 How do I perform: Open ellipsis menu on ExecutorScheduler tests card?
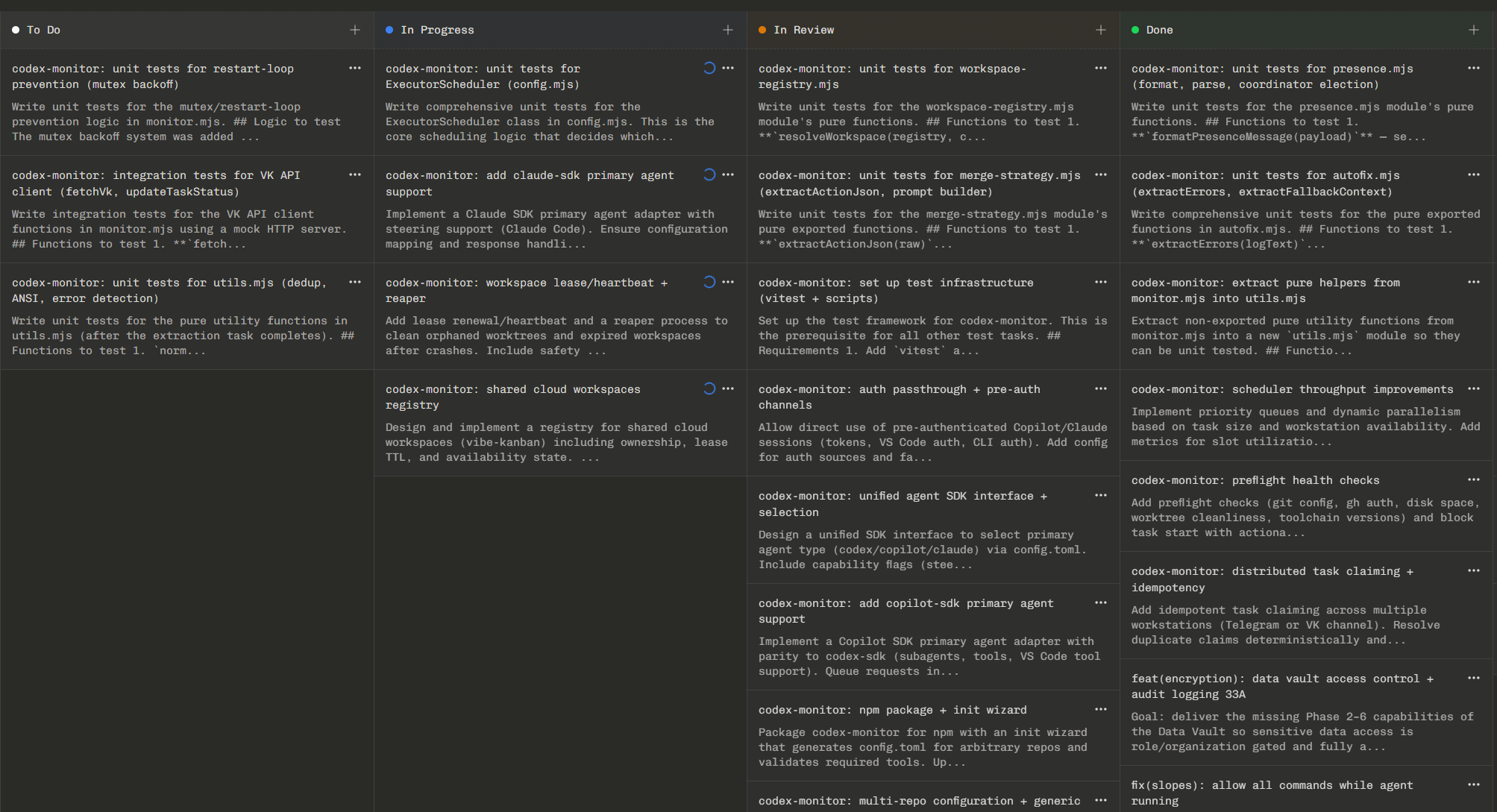[x=728, y=68]
